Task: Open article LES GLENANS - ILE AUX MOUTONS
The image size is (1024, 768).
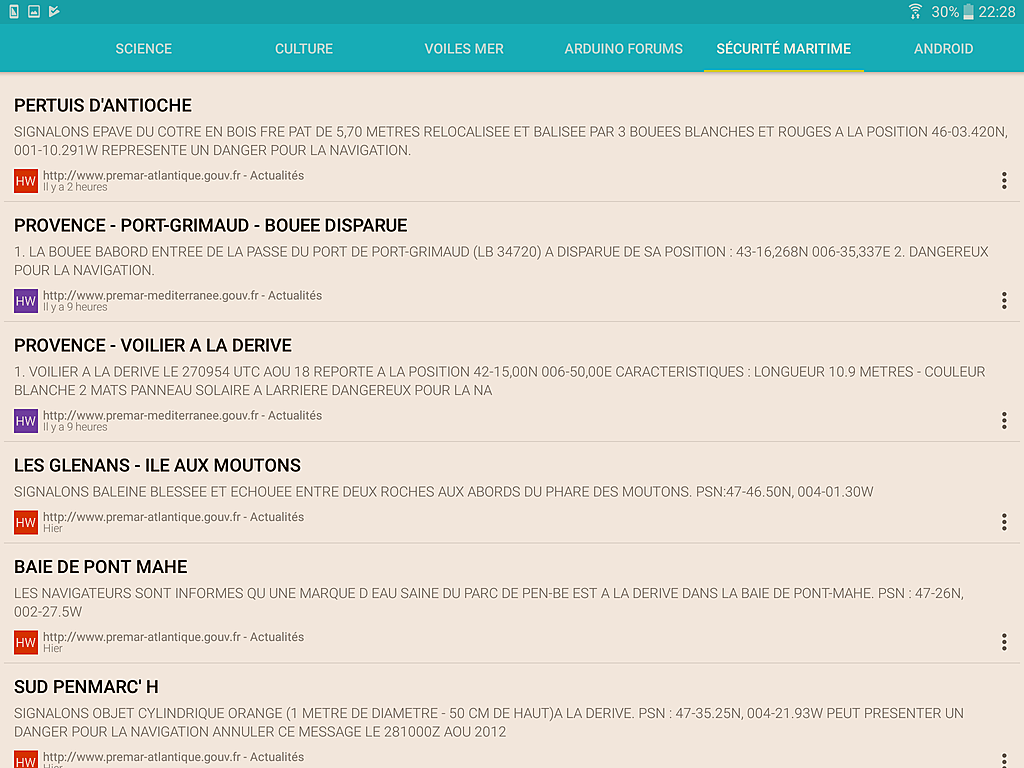Action: tap(157, 466)
